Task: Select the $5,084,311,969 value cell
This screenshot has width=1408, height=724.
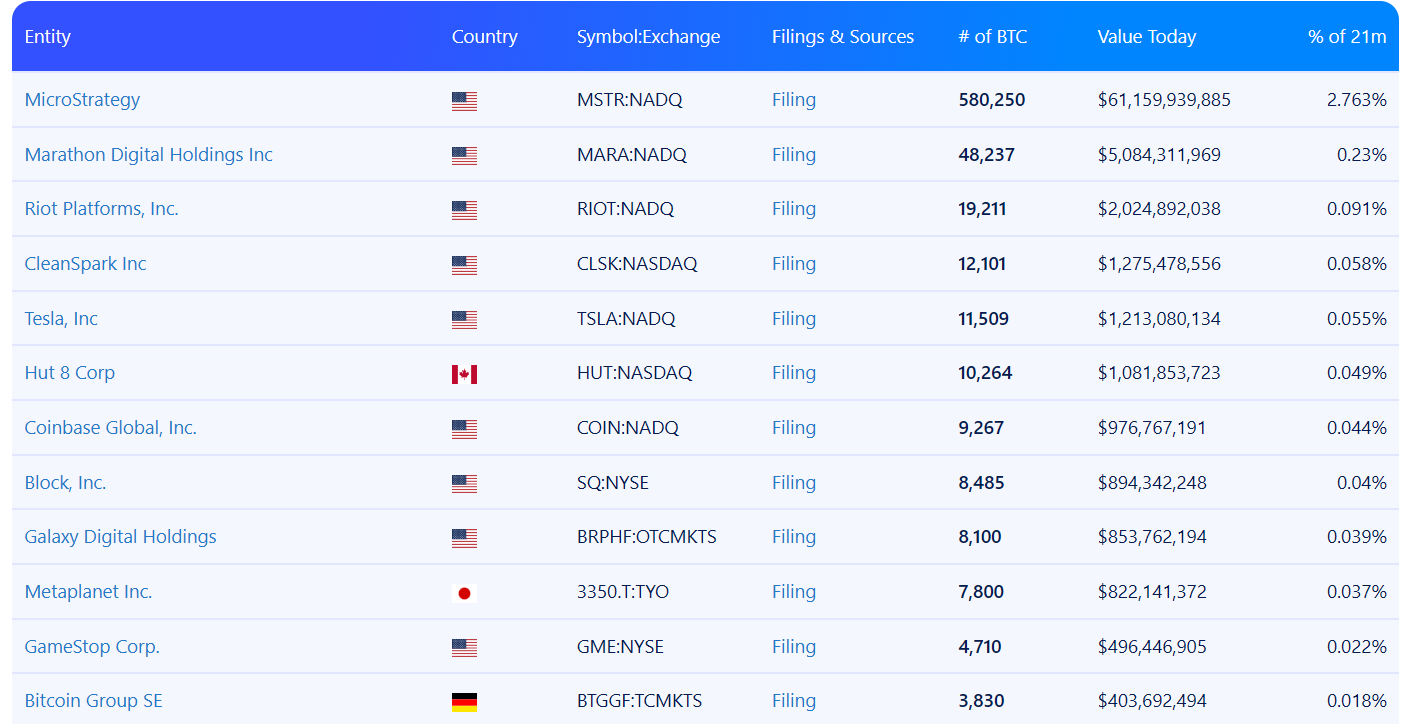Action: tap(1159, 155)
